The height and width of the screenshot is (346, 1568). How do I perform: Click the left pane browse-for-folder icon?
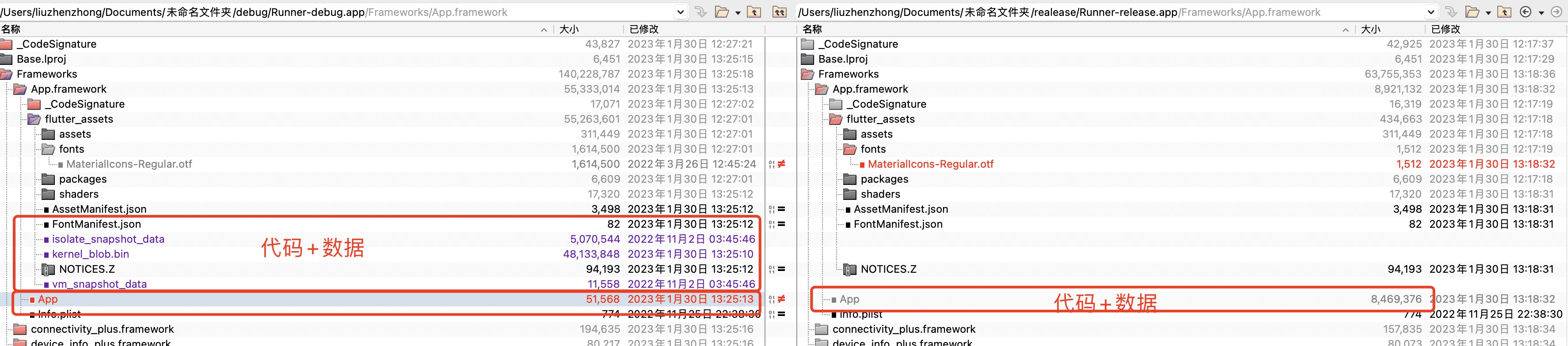722,11
